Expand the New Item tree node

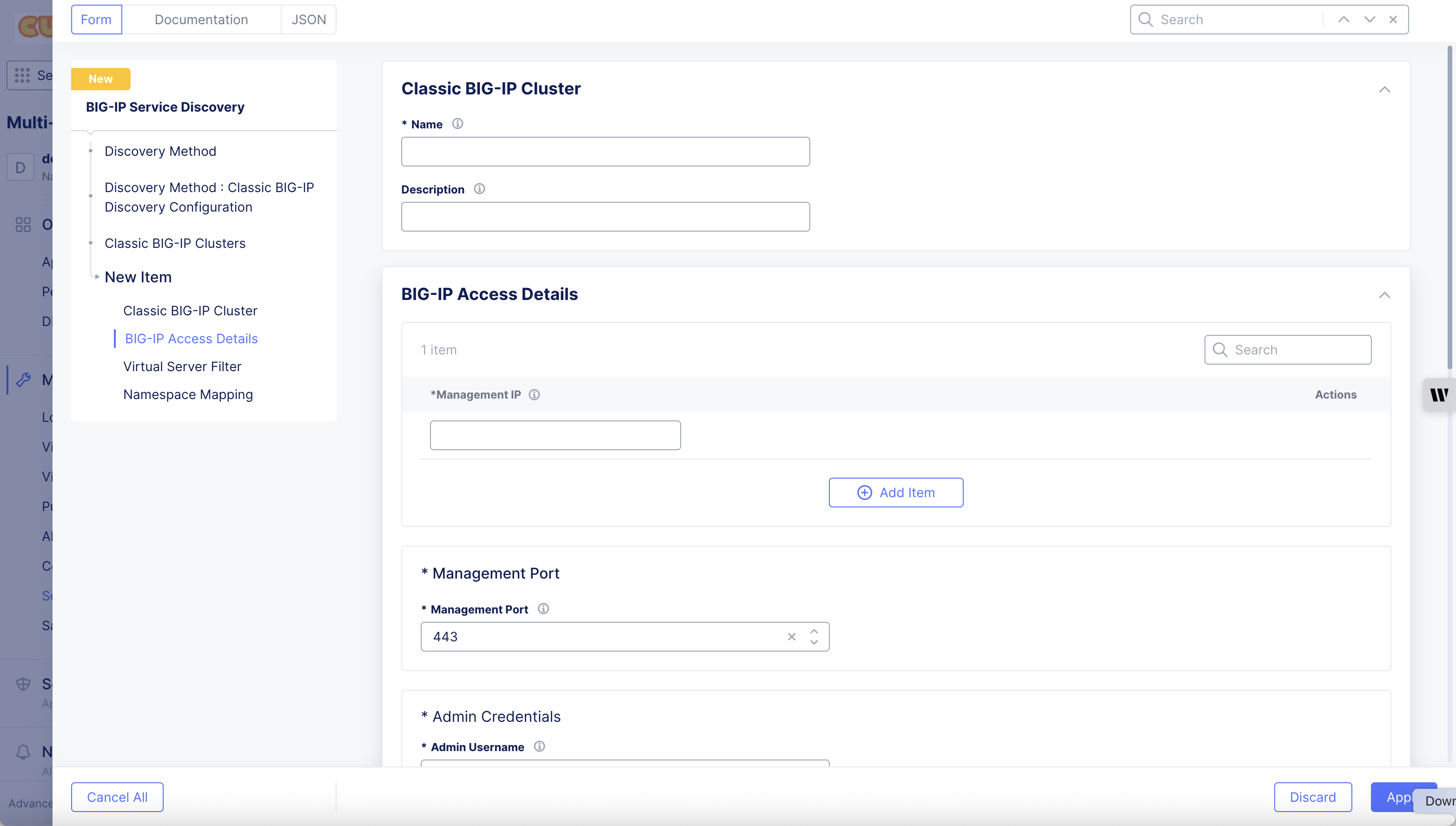click(97, 277)
